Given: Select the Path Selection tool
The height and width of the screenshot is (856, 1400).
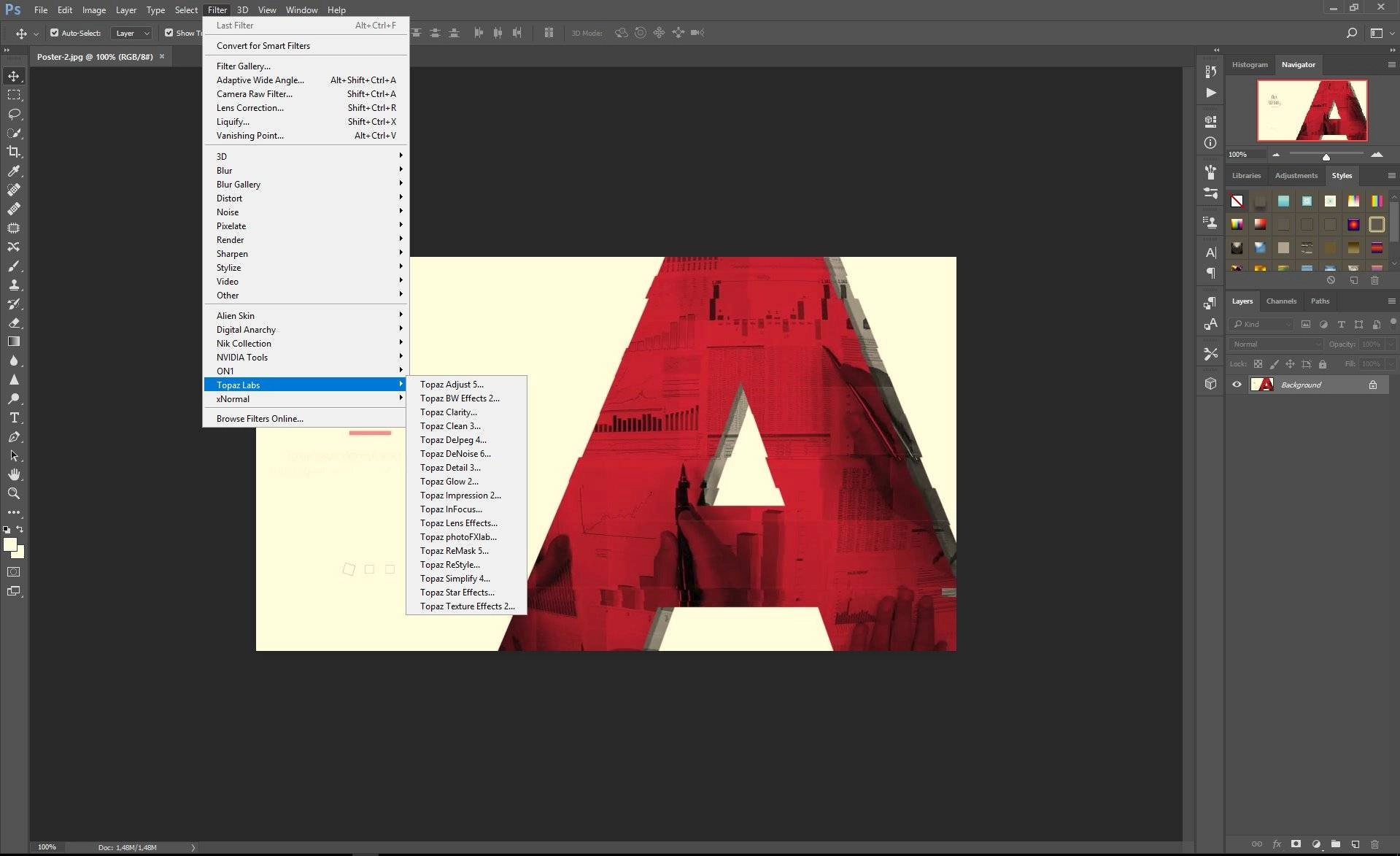Looking at the screenshot, I should [14, 455].
